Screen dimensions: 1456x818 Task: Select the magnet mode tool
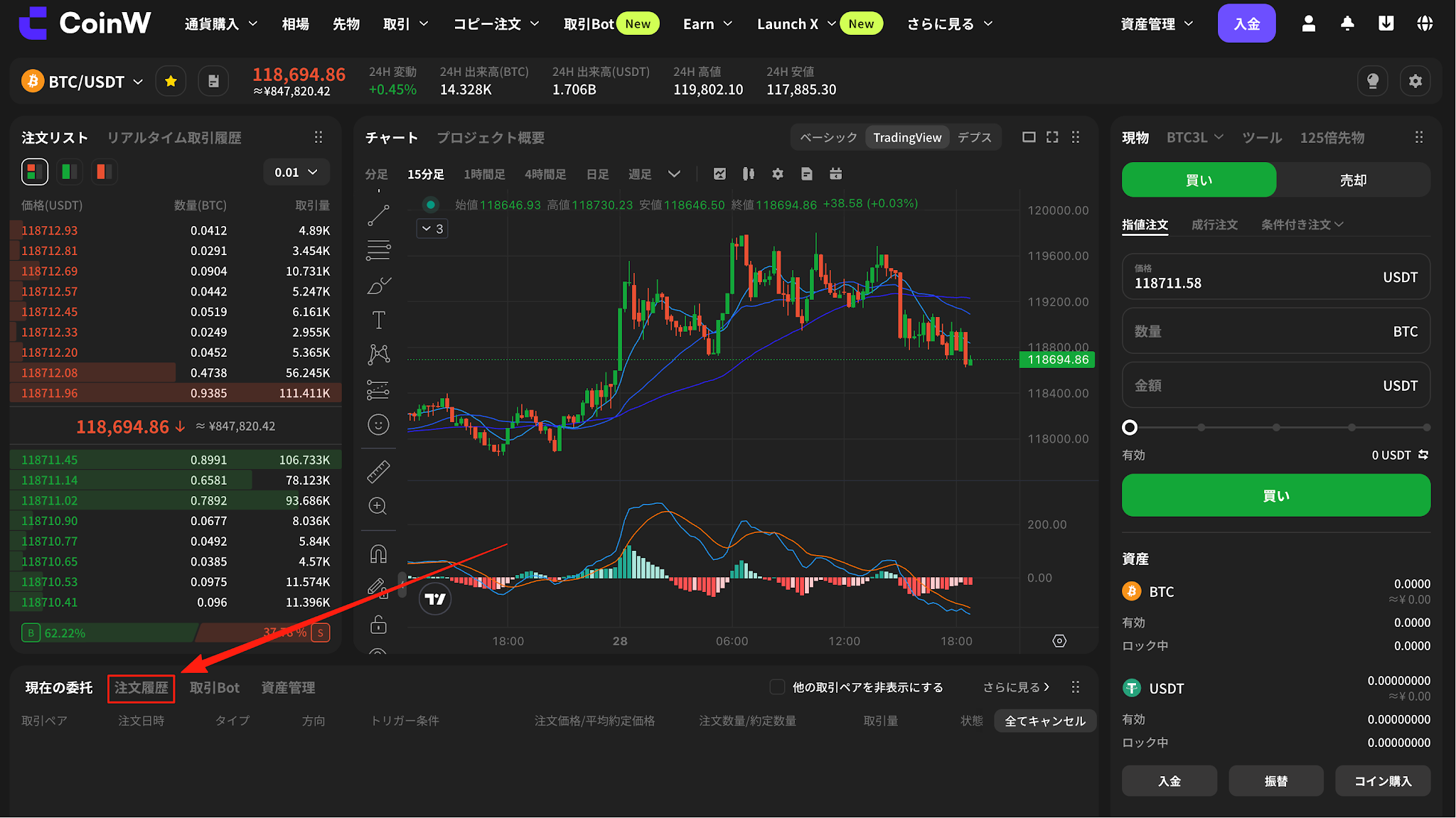(378, 554)
